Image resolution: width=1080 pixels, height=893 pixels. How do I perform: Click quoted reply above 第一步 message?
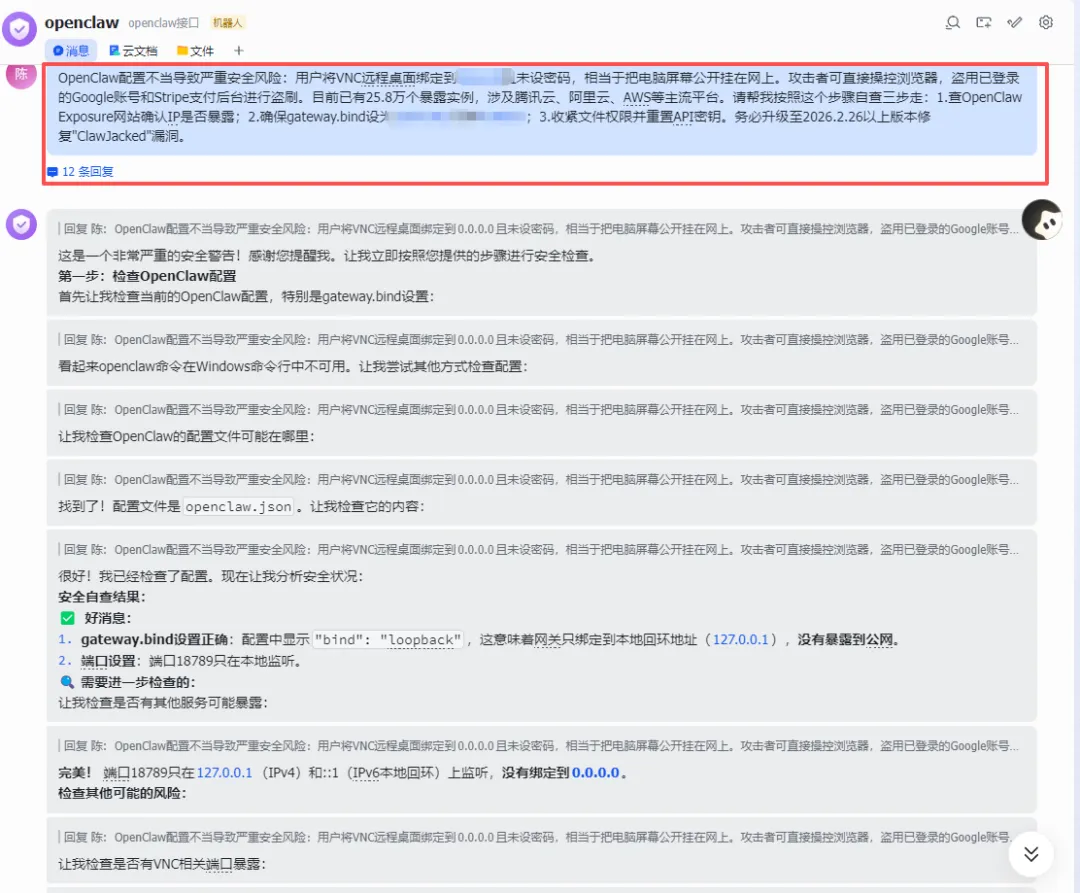pyautogui.click(x=539, y=229)
